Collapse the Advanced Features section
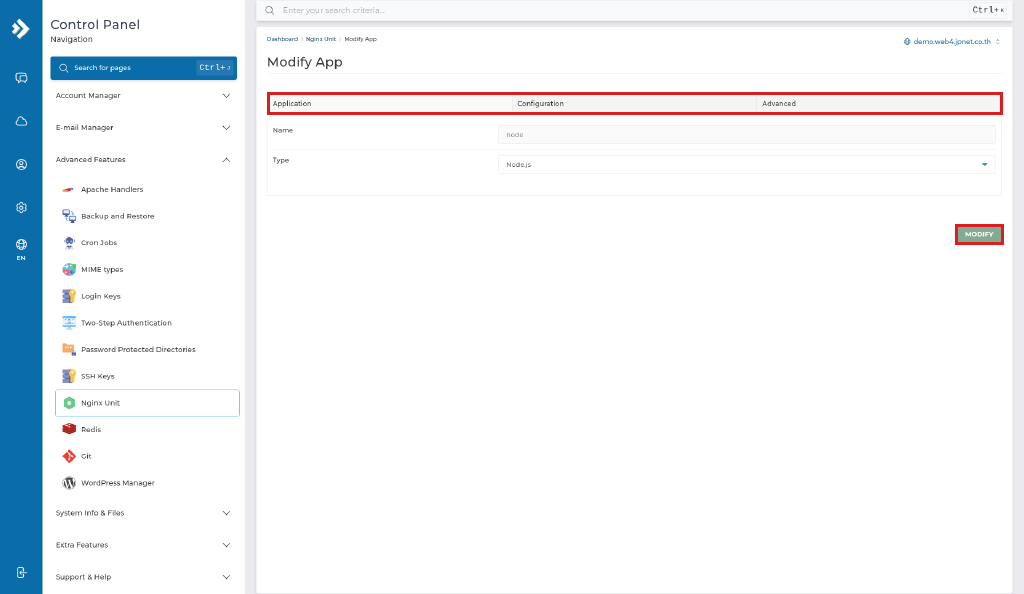 pos(143,160)
